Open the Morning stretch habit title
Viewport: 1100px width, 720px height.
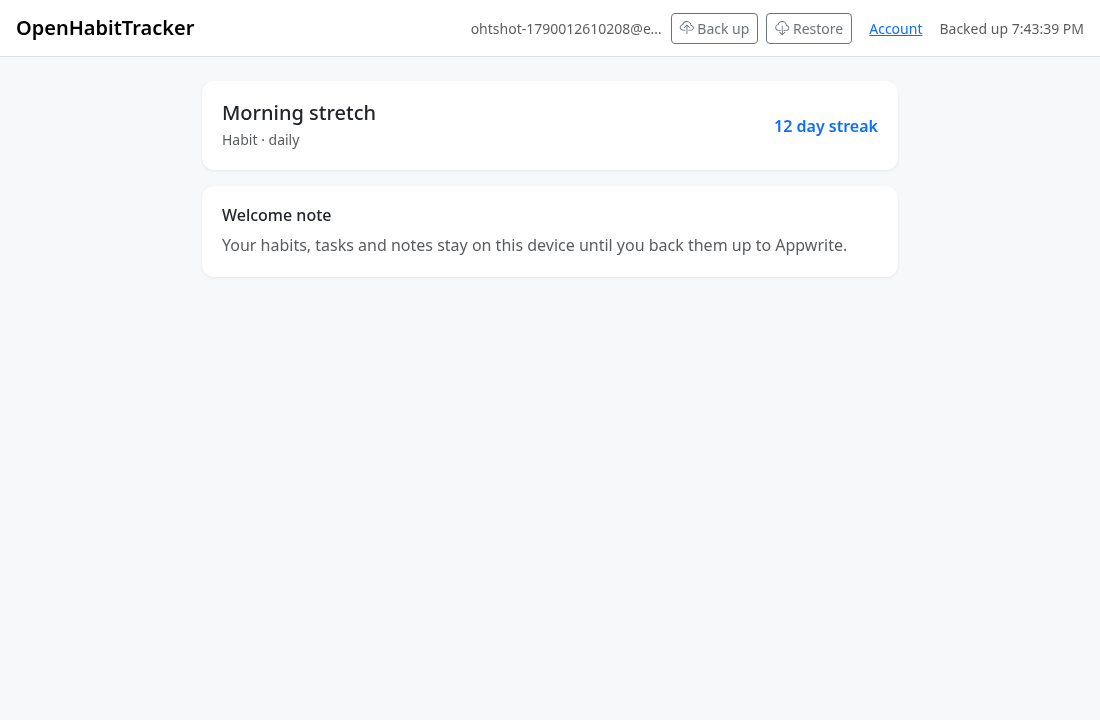(299, 113)
